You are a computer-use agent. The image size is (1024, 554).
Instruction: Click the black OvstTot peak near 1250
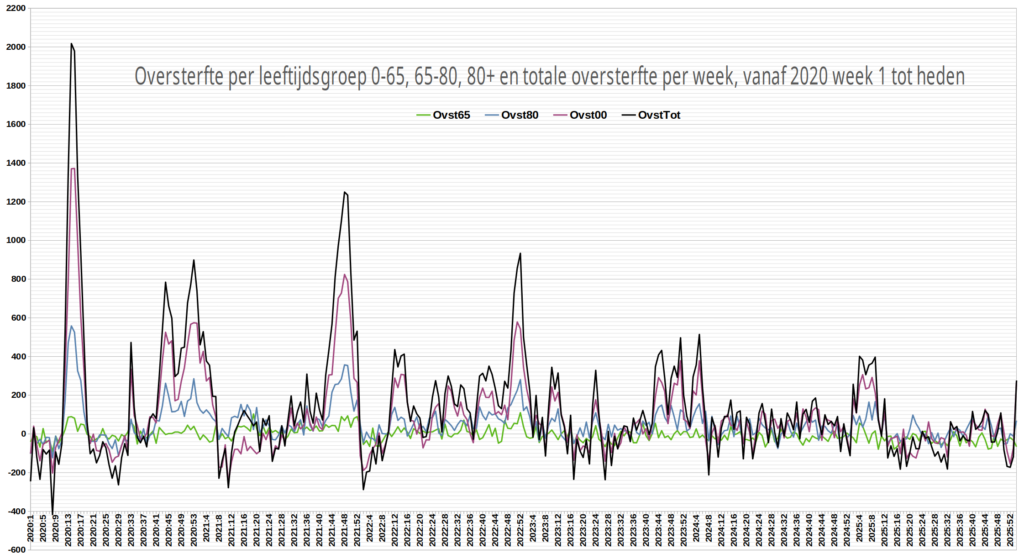(x=345, y=192)
